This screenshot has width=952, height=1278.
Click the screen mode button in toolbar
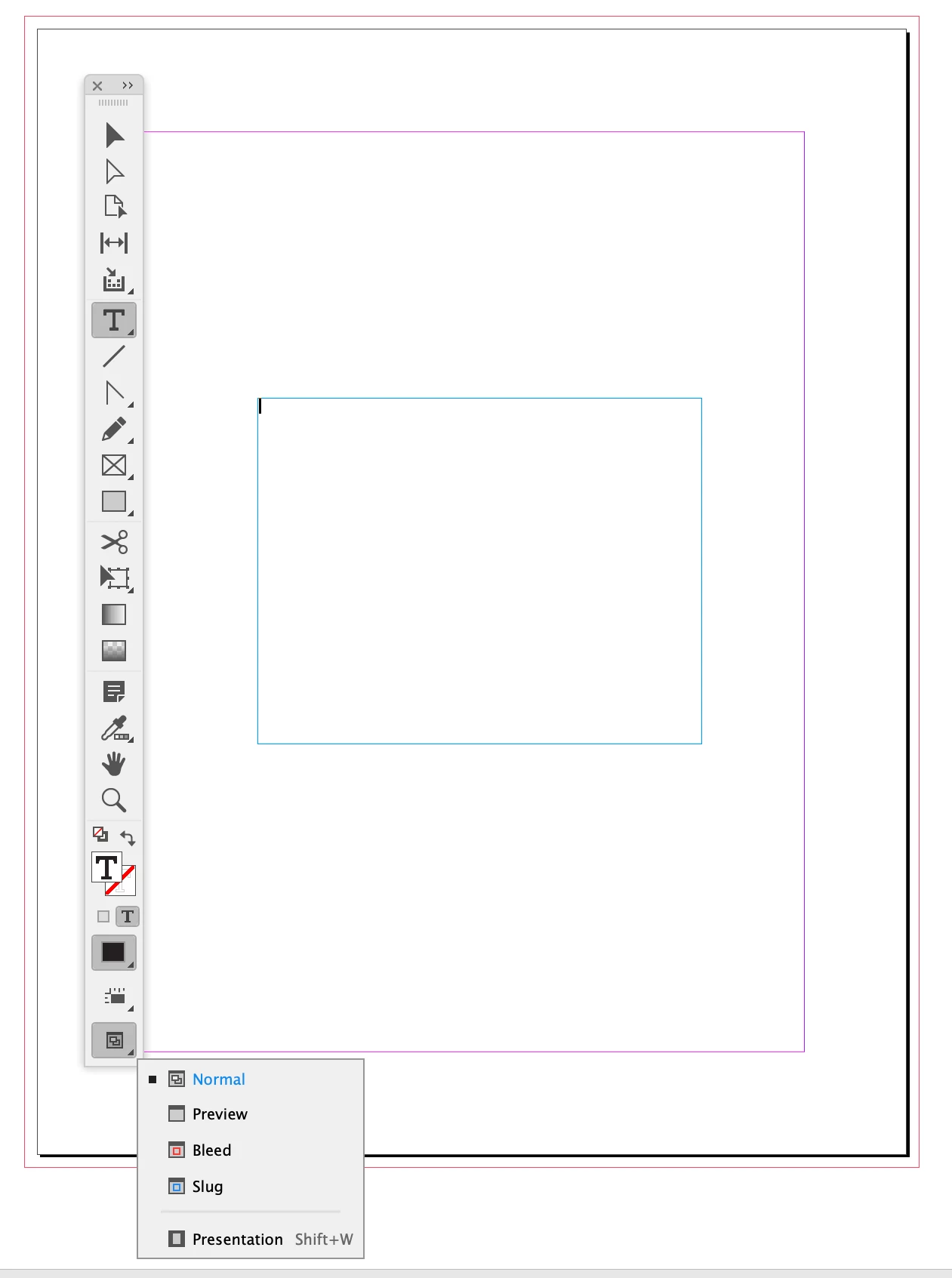(114, 1041)
